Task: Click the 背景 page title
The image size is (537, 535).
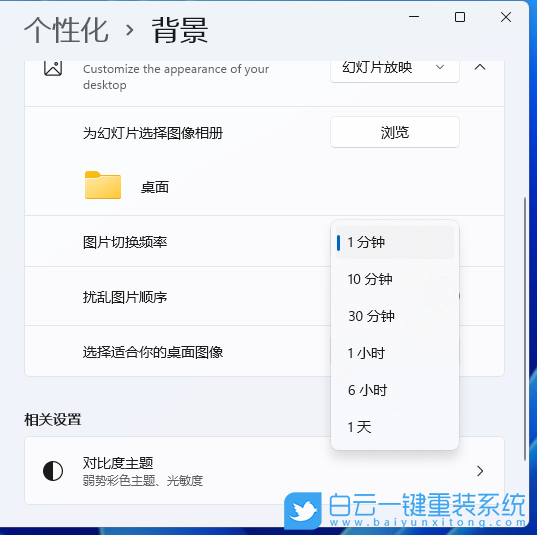Action: [x=180, y=30]
